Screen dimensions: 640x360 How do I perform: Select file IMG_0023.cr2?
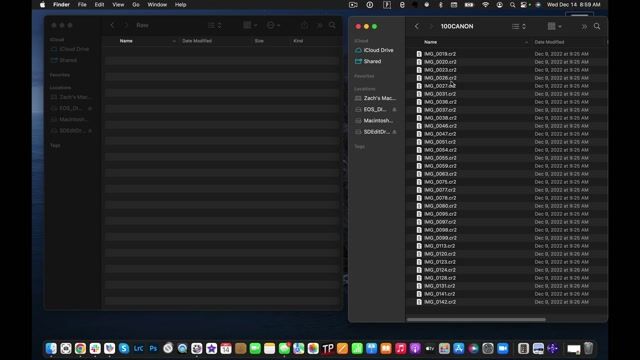[x=440, y=70]
